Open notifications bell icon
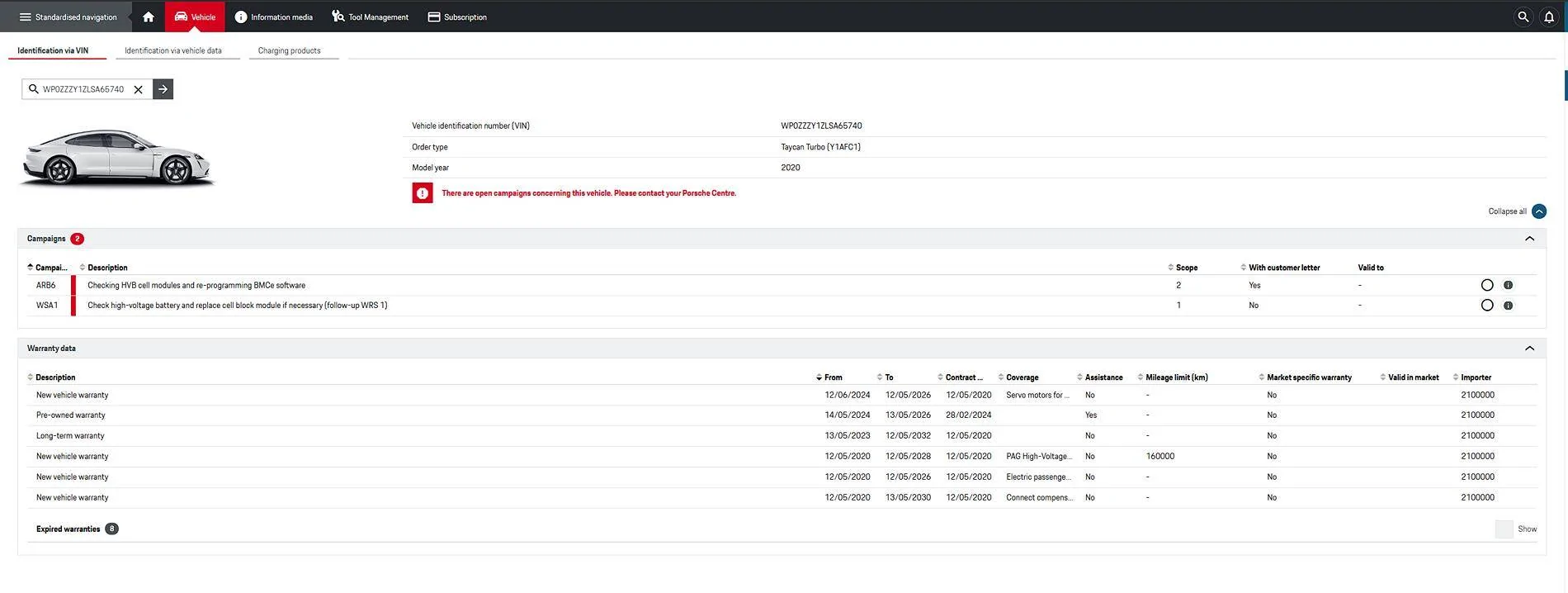The height and width of the screenshot is (593, 1568). (x=1549, y=17)
